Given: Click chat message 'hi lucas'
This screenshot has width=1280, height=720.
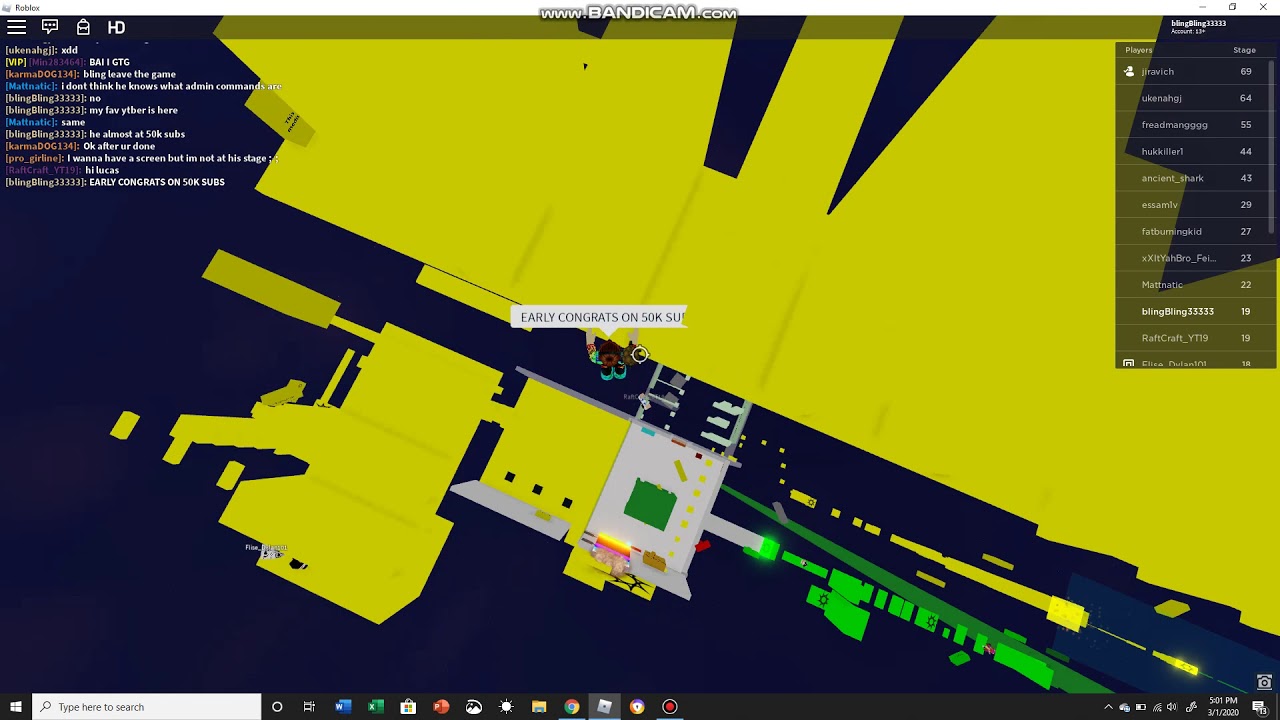Looking at the screenshot, I should pos(102,170).
